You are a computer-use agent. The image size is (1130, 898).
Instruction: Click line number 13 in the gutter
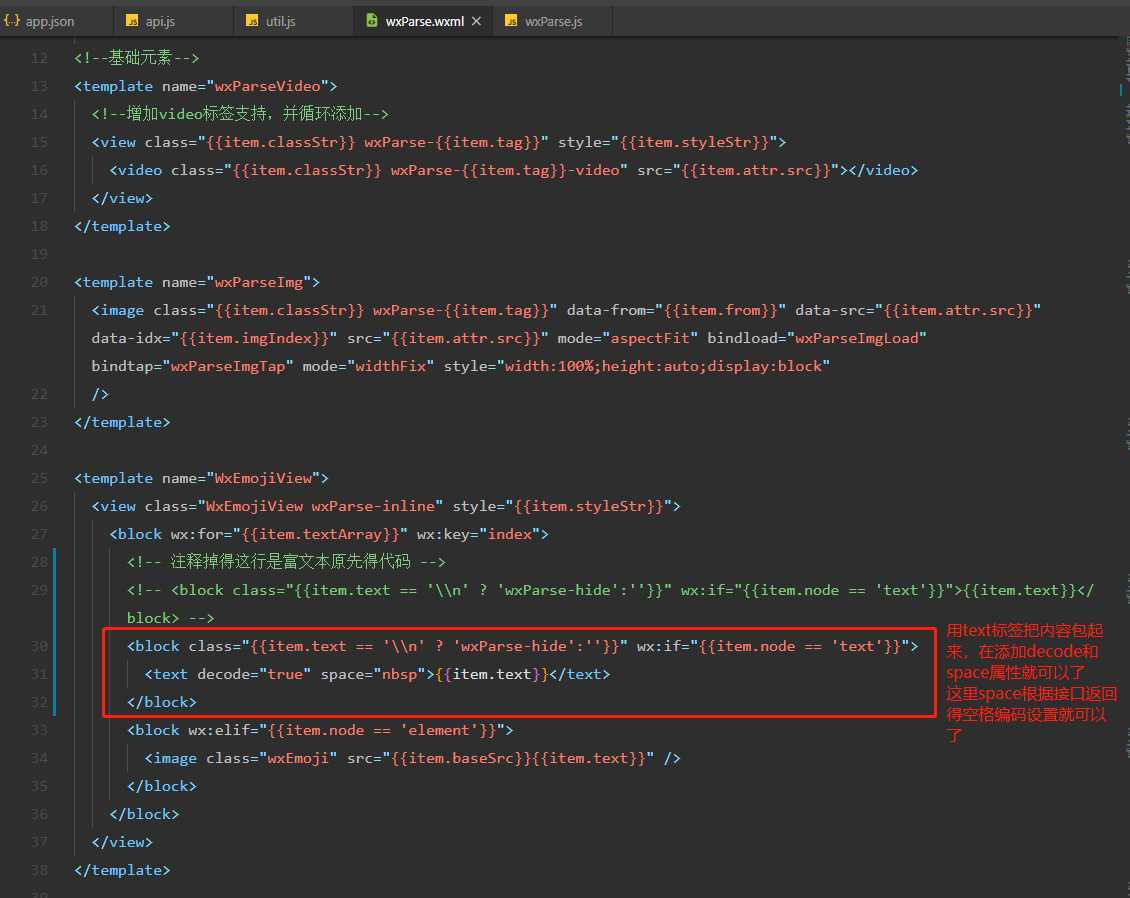click(x=39, y=86)
